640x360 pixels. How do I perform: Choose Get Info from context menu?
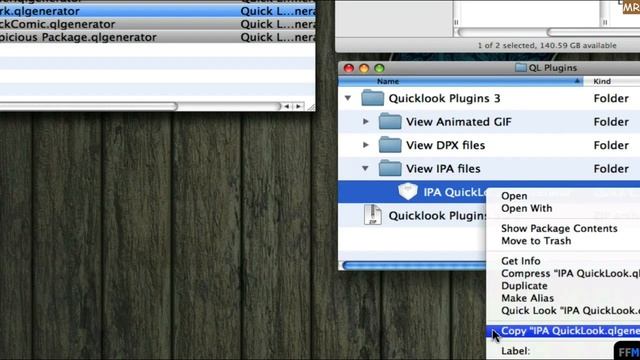520,261
